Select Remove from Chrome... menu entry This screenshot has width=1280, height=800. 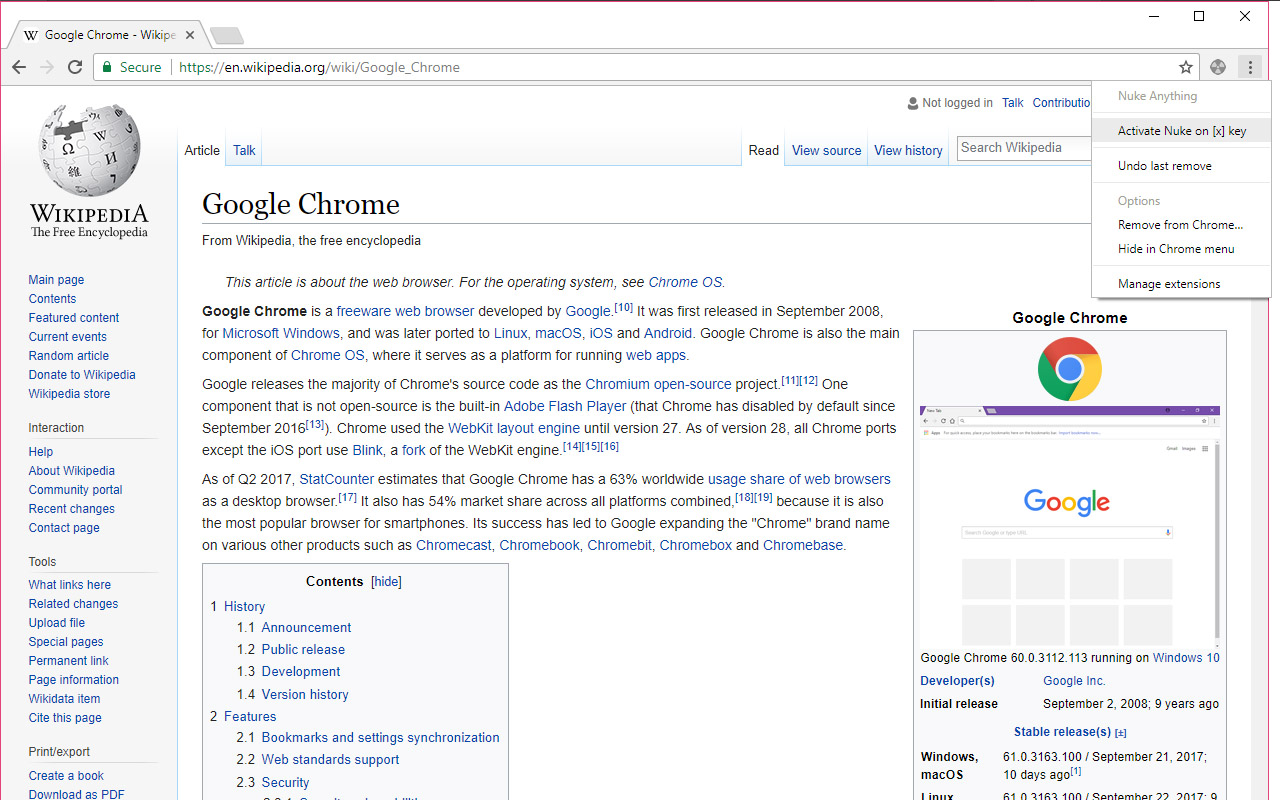[1180, 225]
